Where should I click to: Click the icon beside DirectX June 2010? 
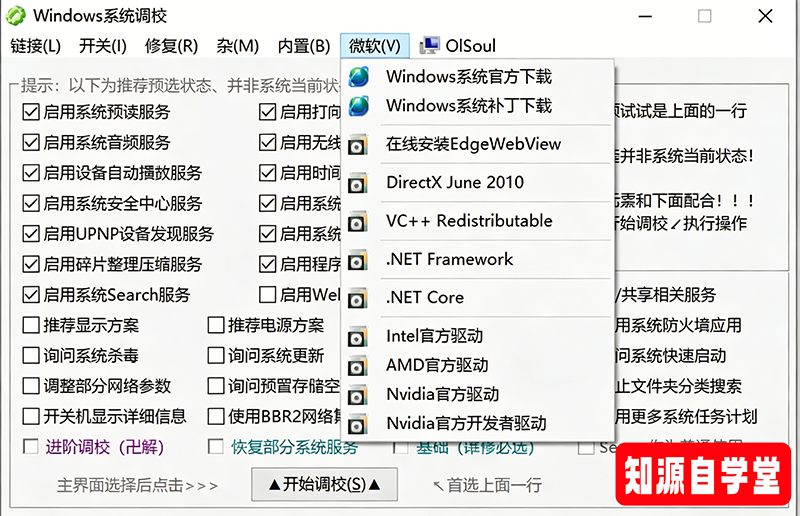(358, 183)
